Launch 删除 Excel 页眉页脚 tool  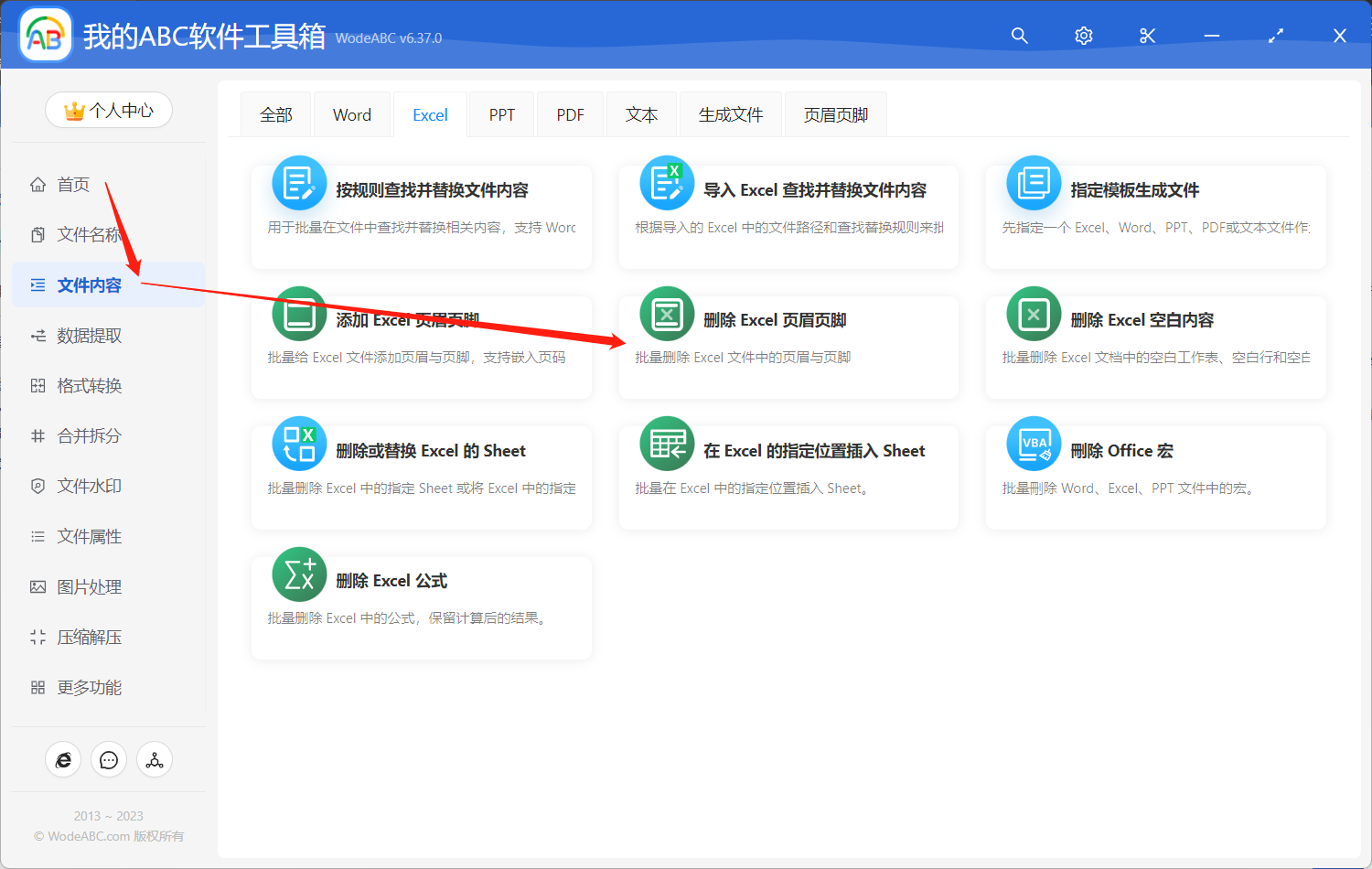pyautogui.click(x=788, y=348)
